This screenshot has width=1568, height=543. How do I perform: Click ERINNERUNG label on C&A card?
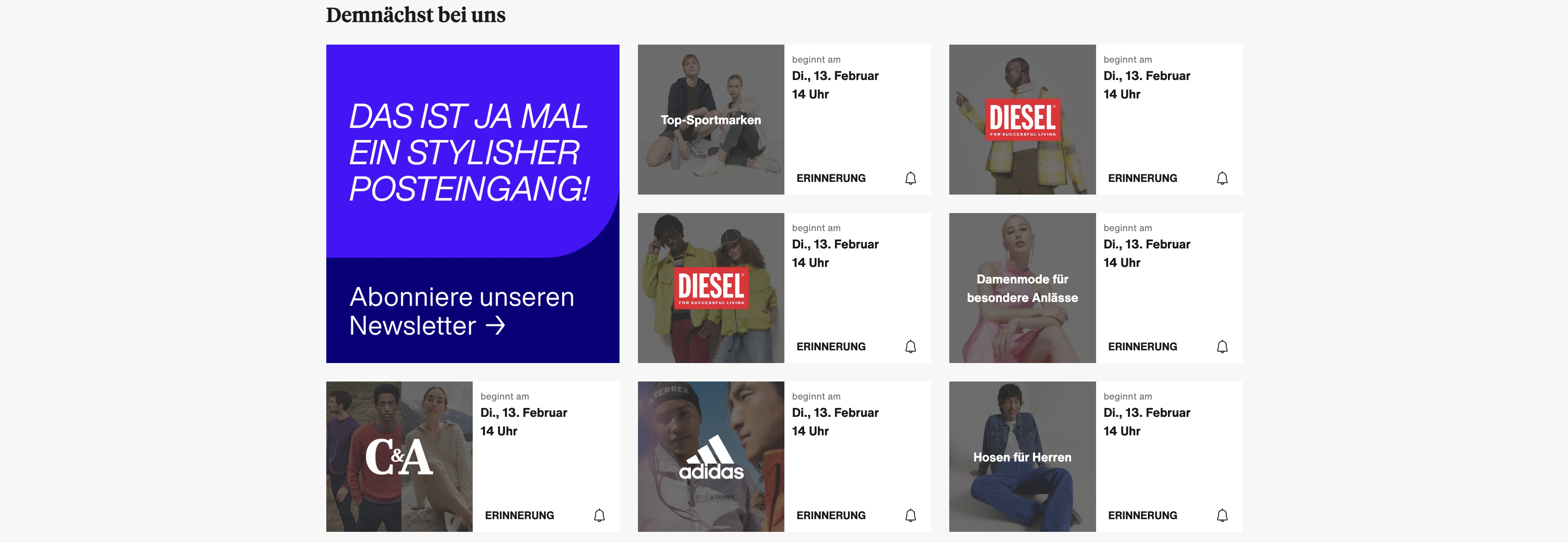[519, 515]
